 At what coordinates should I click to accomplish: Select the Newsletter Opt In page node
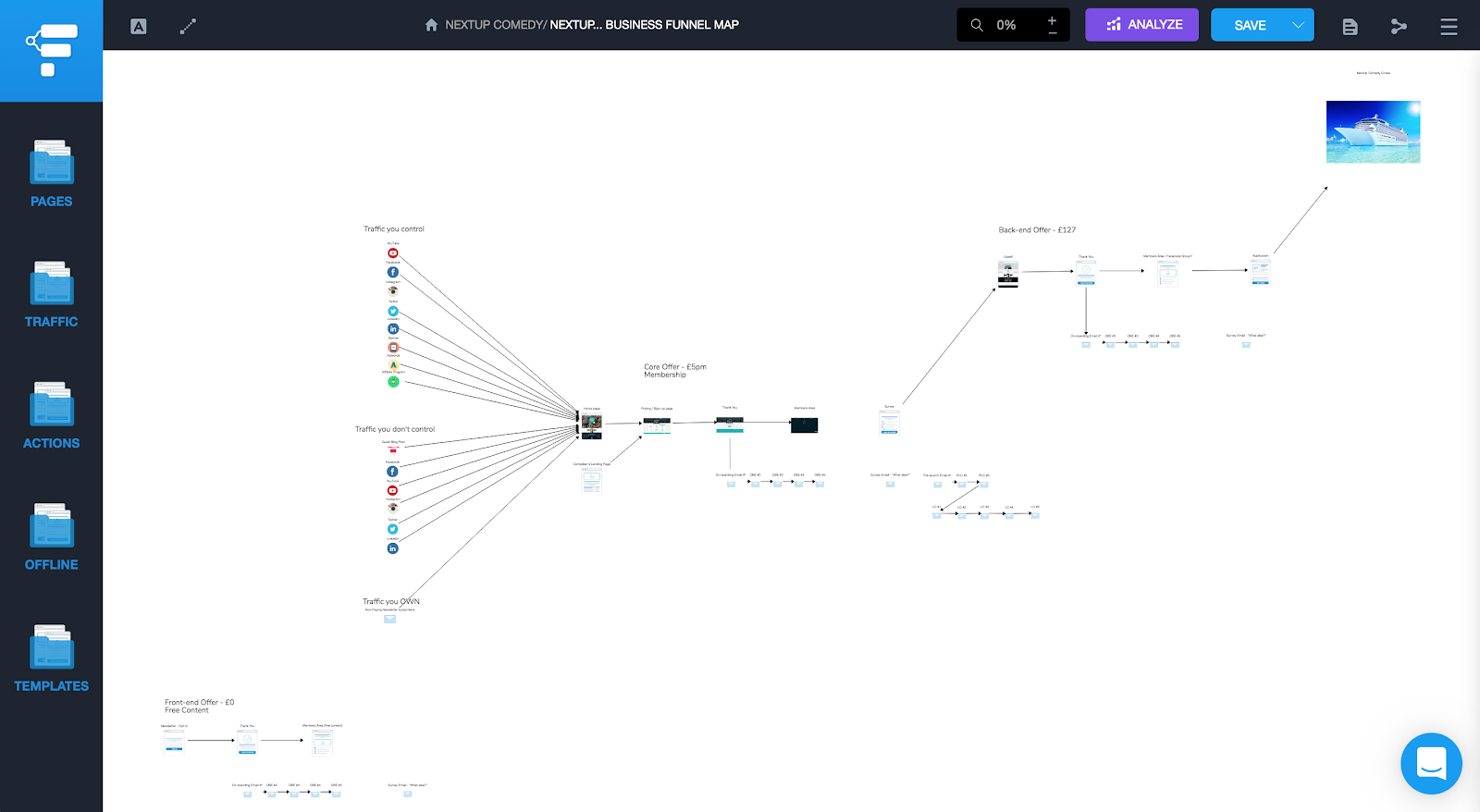pyautogui.click(x=174, y=743)
